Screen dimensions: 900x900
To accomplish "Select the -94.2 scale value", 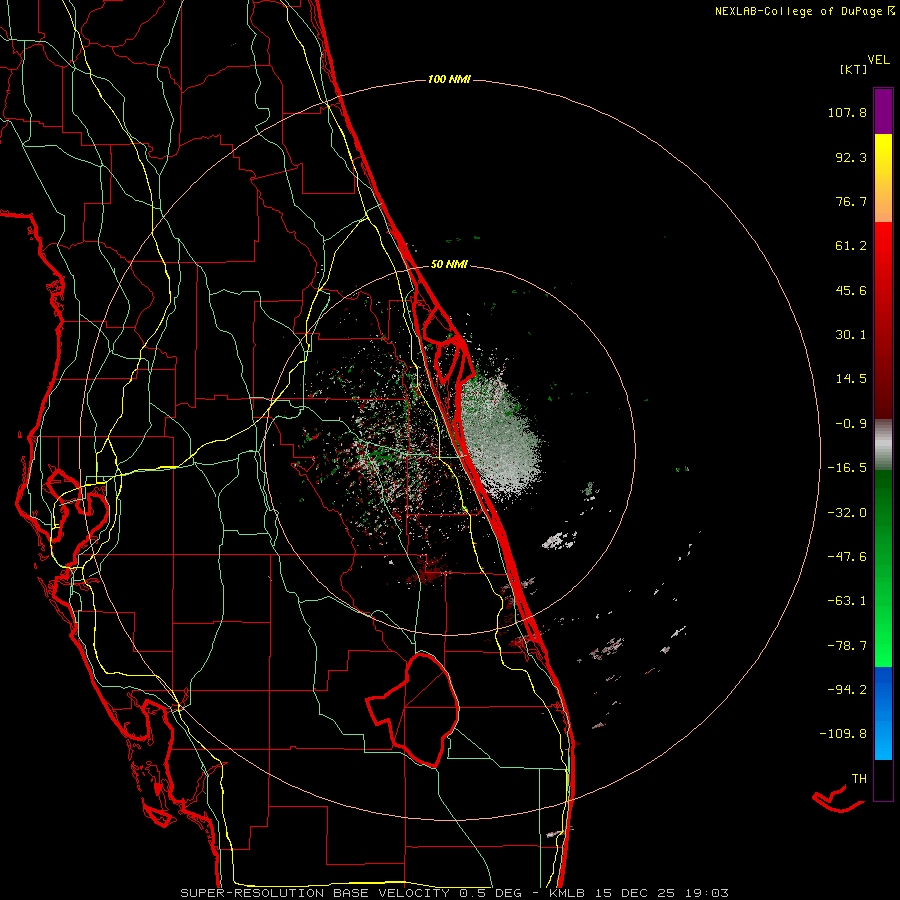I will point(847,689).
